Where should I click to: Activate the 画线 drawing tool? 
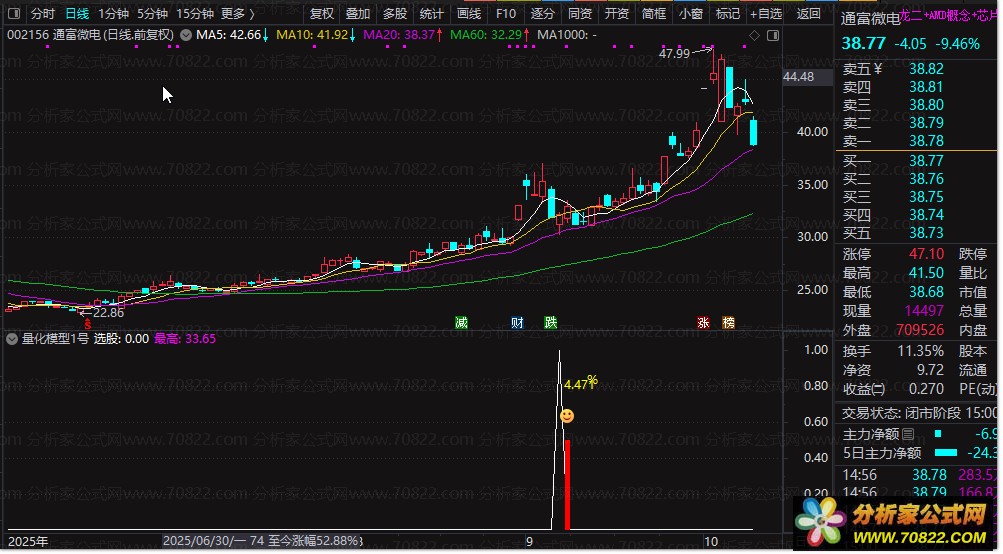coord(469,13)
